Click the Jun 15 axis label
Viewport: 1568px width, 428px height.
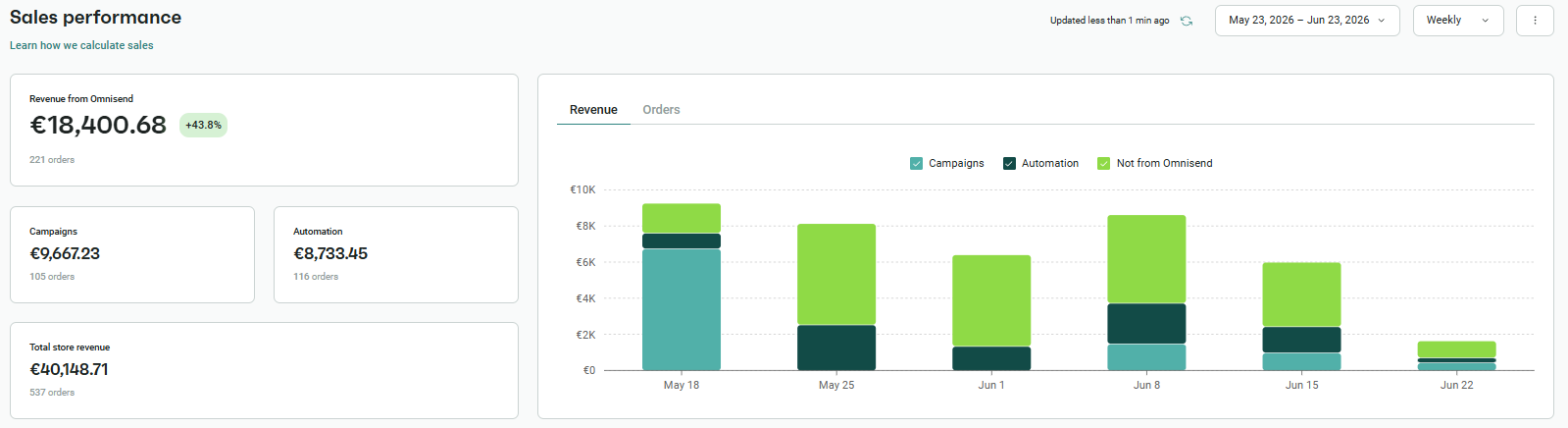(1301, 385)
